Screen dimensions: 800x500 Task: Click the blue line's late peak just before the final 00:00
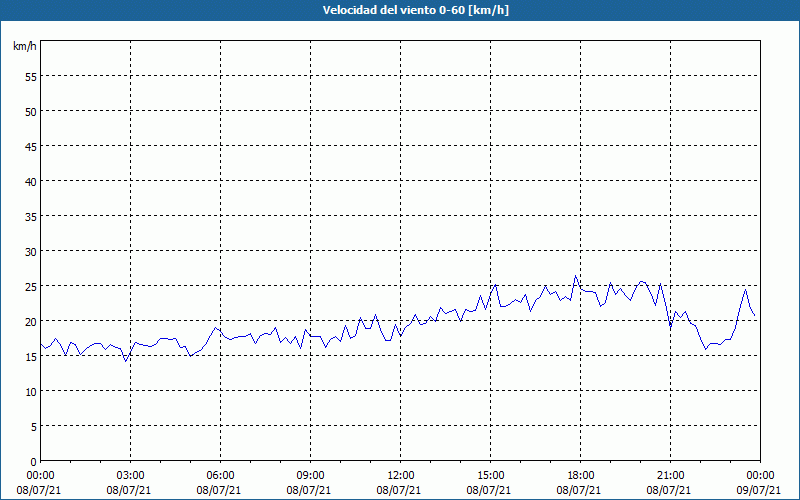click(x=745, y=290)
